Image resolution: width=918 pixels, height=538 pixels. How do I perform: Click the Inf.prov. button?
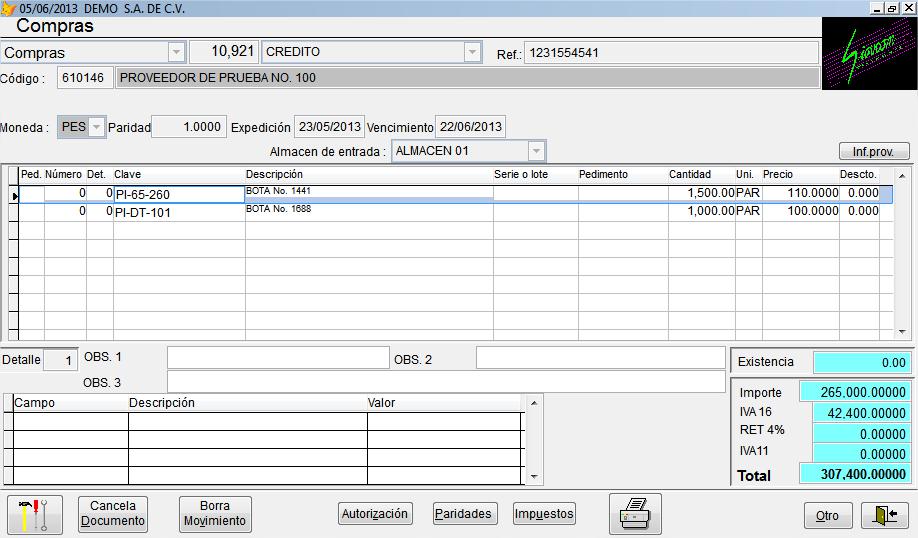pos(874,152)
